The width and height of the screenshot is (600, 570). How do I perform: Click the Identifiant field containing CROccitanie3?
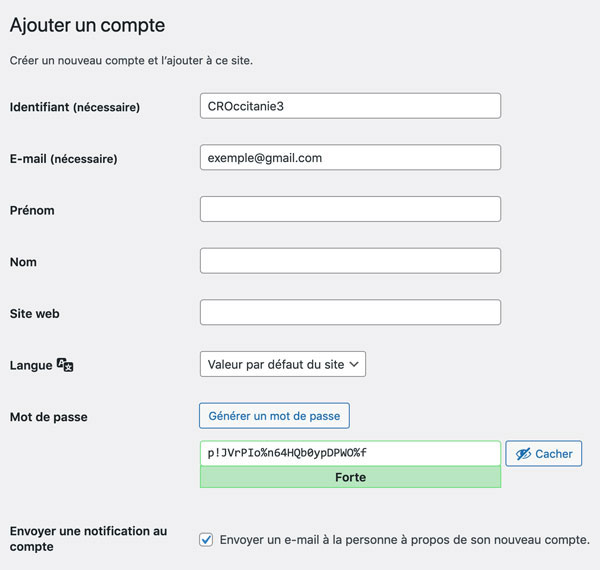[x=350, y=106]
